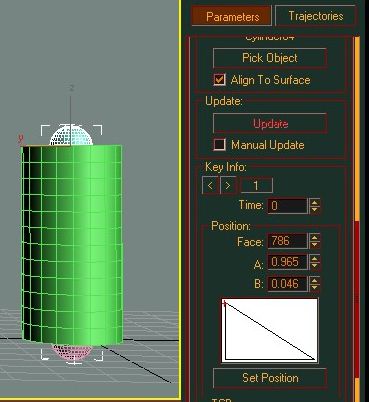369x402 pixels.
Task: Click the Set Position button
Action: tap(270, 378)
